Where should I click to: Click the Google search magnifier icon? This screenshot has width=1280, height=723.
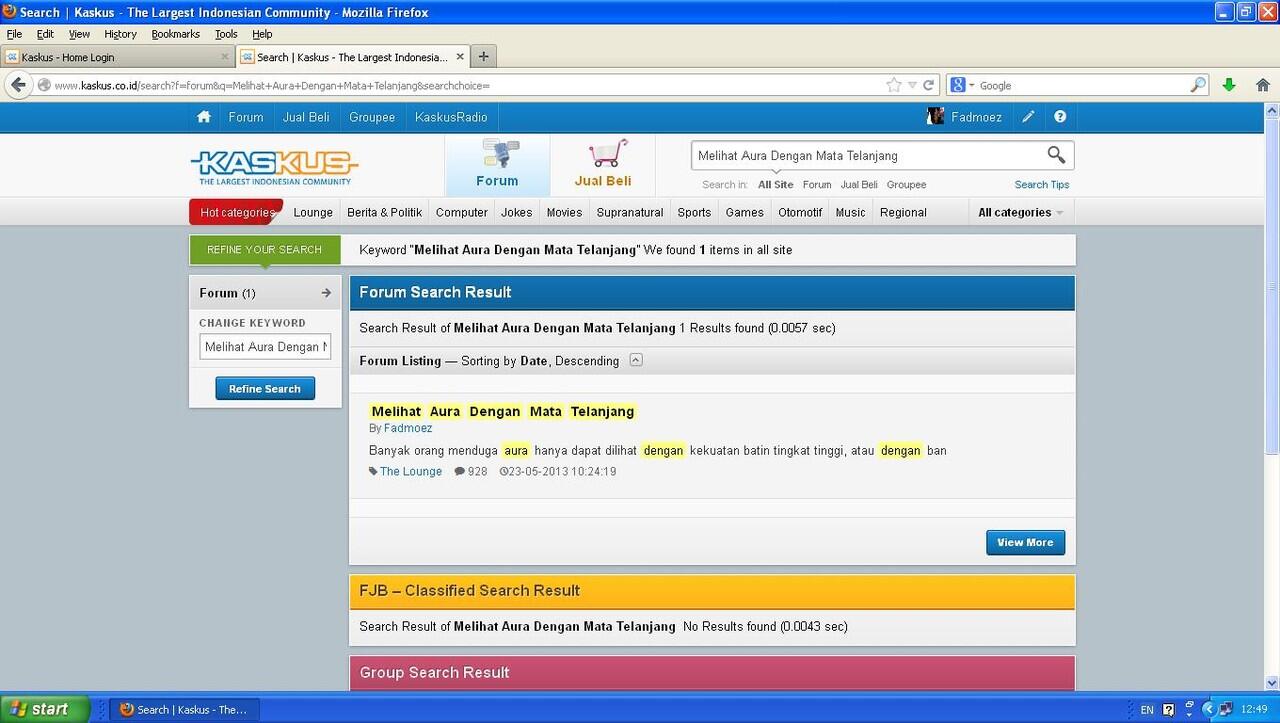[1198, 85]
